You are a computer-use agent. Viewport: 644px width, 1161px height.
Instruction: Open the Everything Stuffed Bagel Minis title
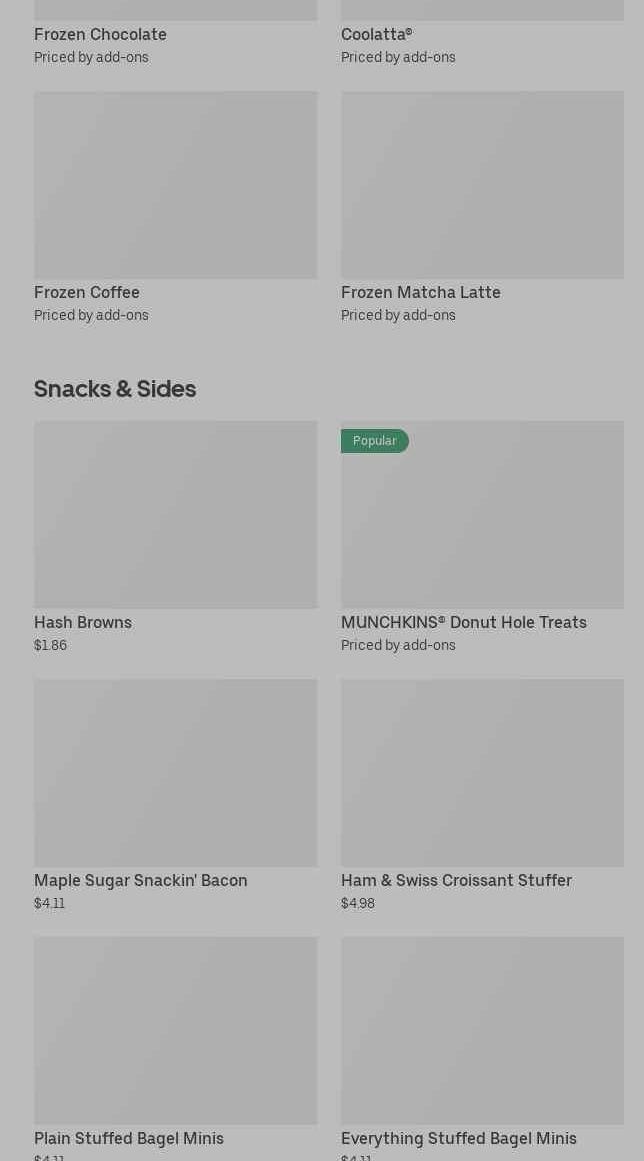458,1139
